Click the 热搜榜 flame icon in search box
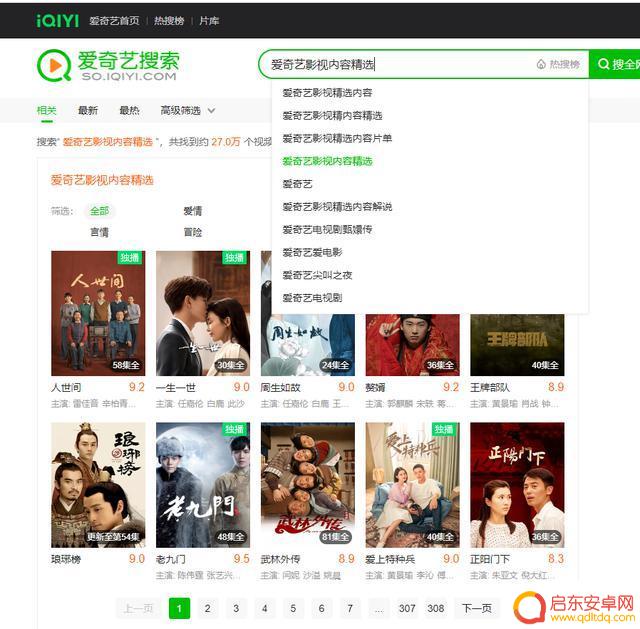This screenshot has height=629, width=640. (x=541, y=64)
